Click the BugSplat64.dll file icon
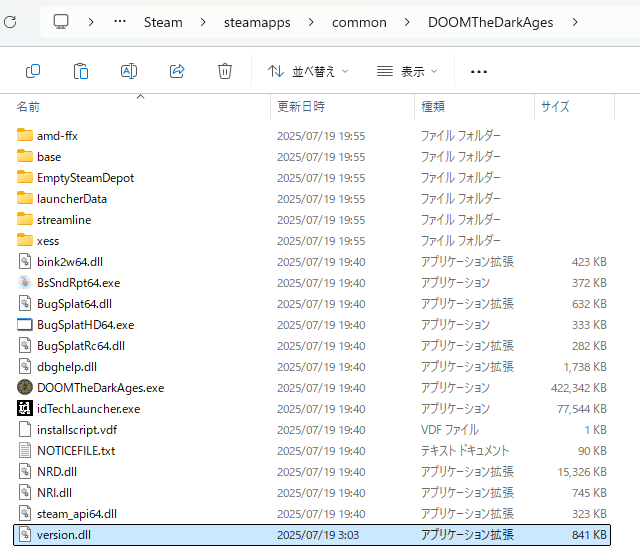Image resolution: width=640 pixels, height=553 pixels. click(x=25, y=303)
